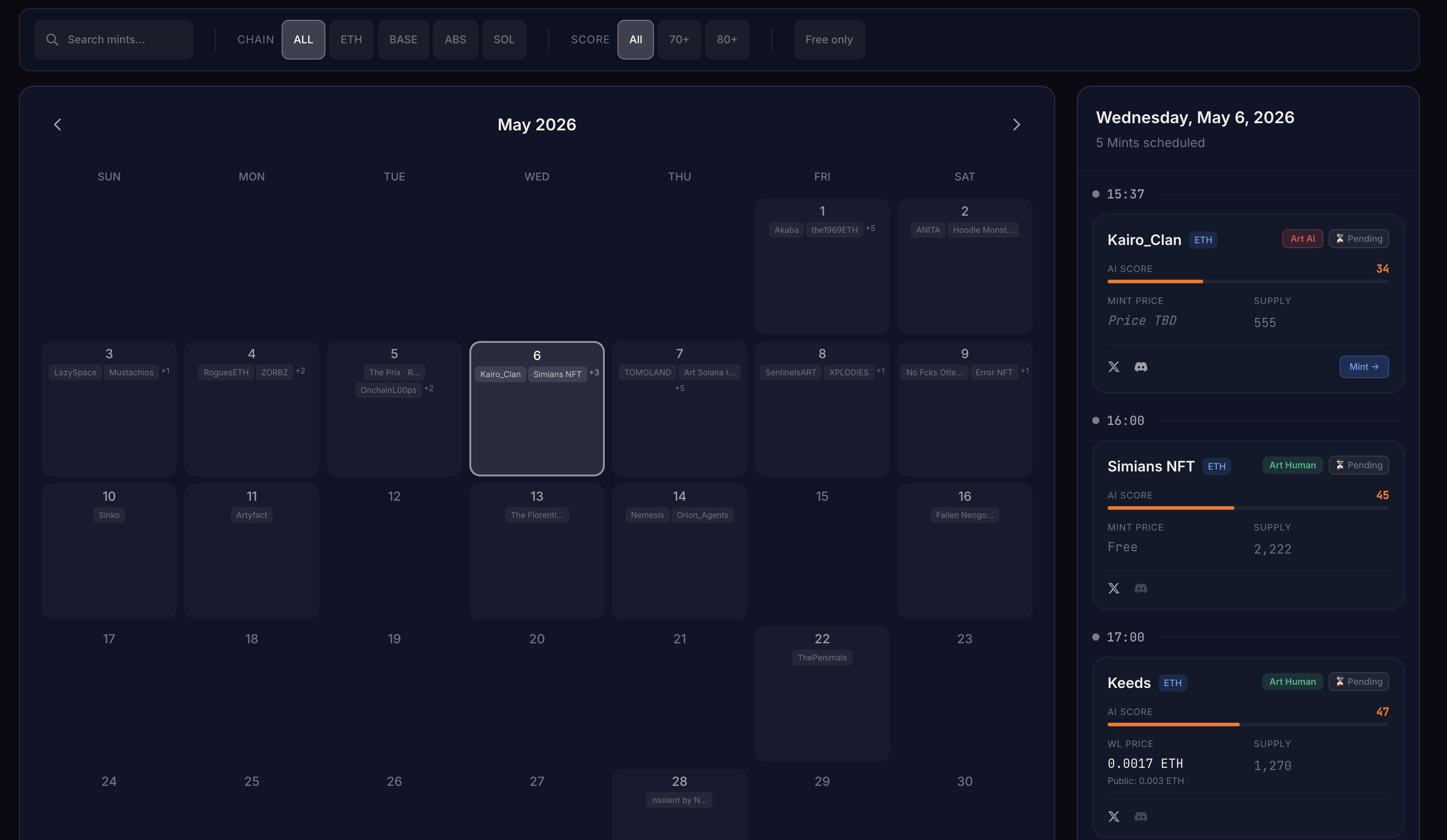Click Simians NFT AI score bar
Image resolution: width=1447 pixels, height=840 pixels.
[x=1248, y=508]
